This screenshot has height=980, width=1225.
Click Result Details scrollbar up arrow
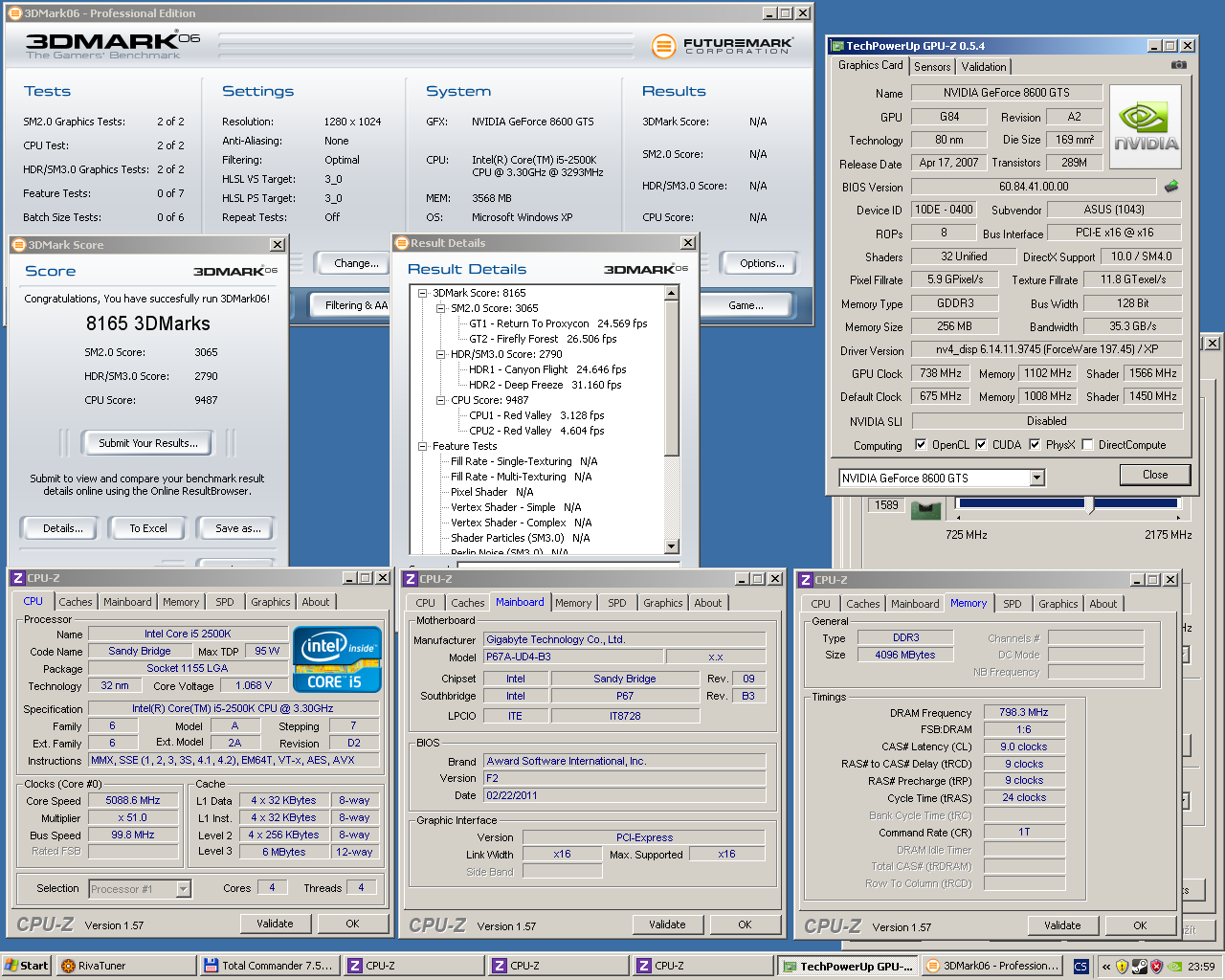[672, 292]
